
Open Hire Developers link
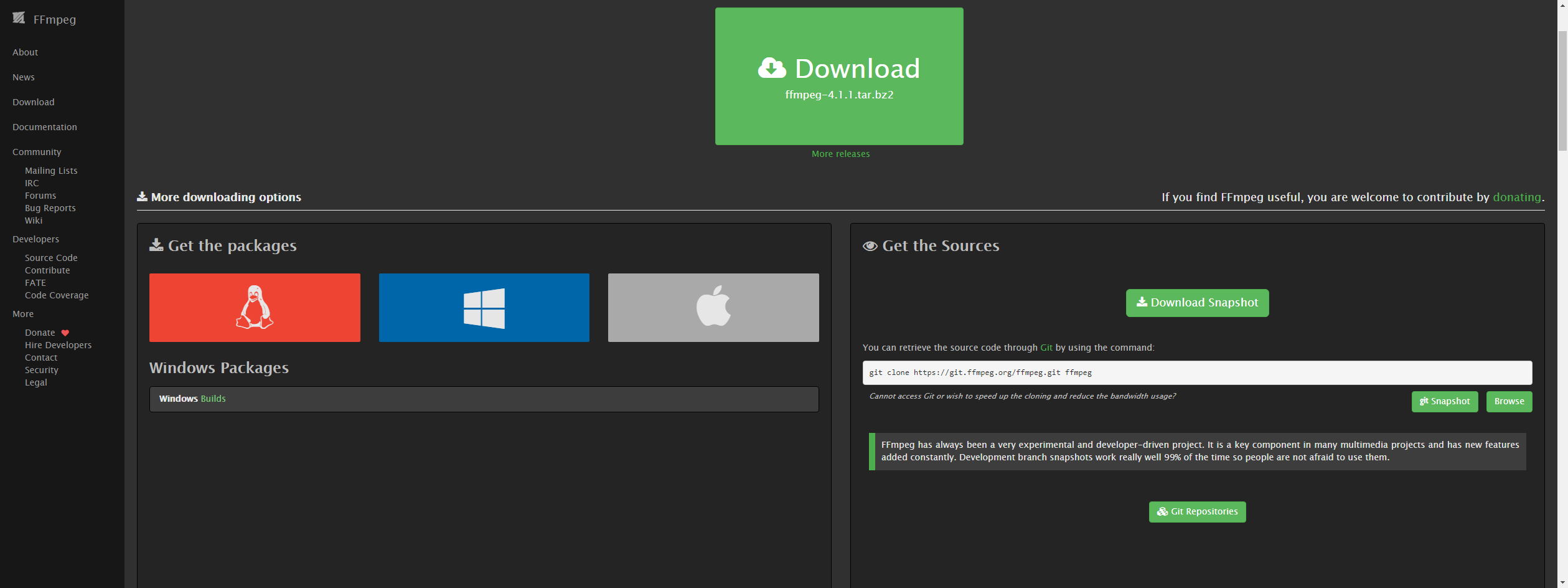point(58,345)
